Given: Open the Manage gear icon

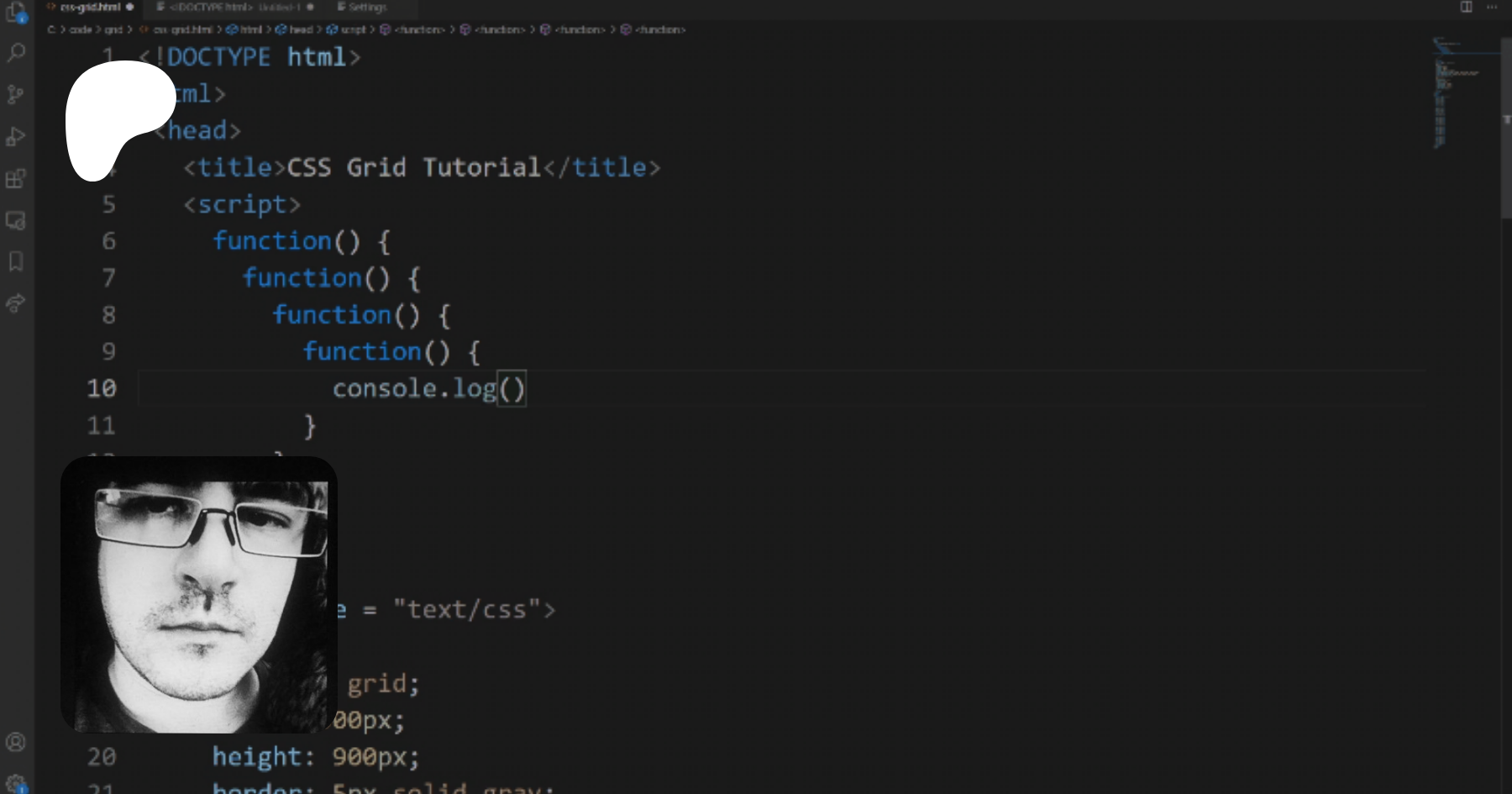Looking at the screenshot, I should 16,783.
